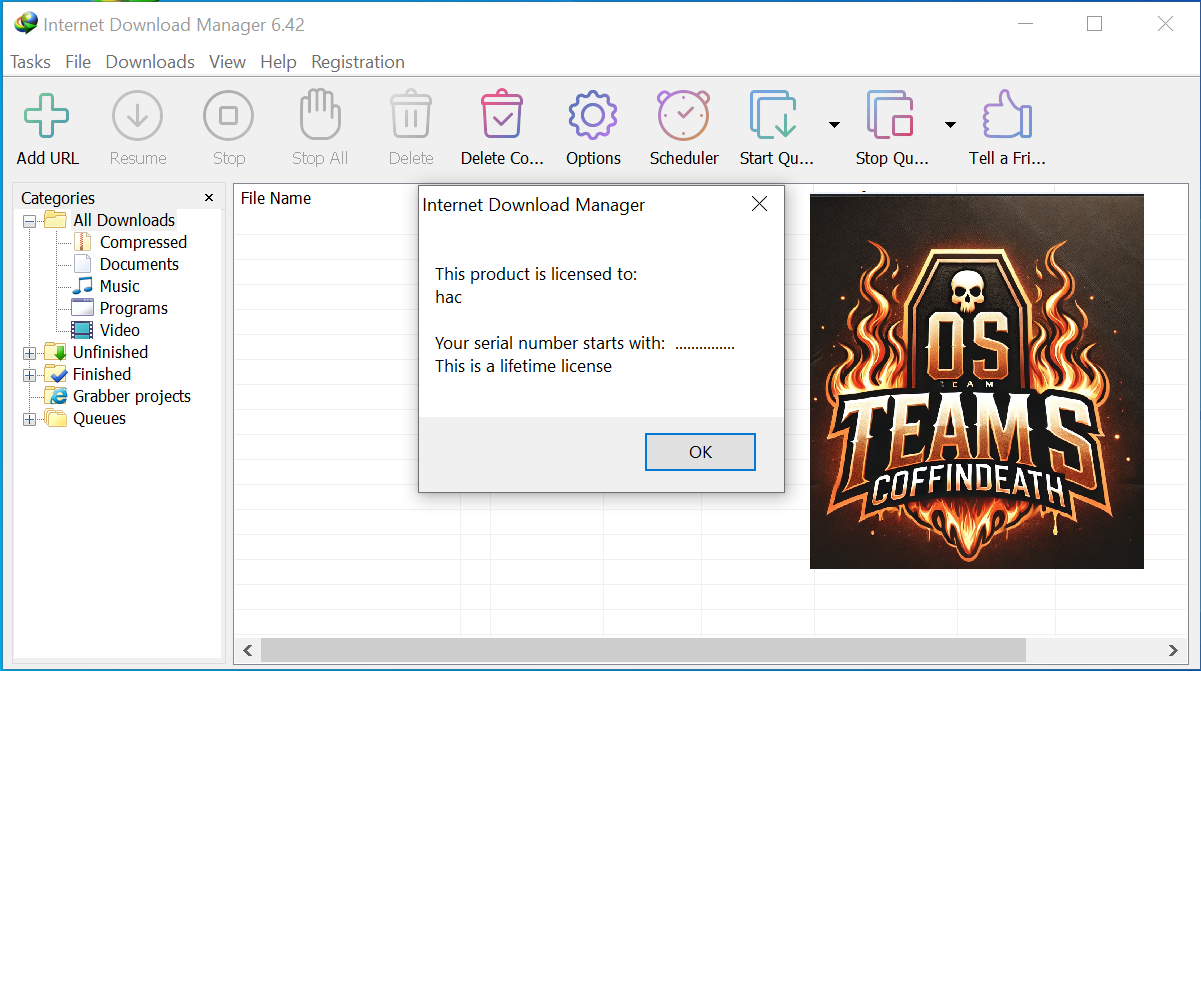Minimize the Internet Download Manager window
Viewport: 1201px width, 984px height.
tap(1024, 24)
